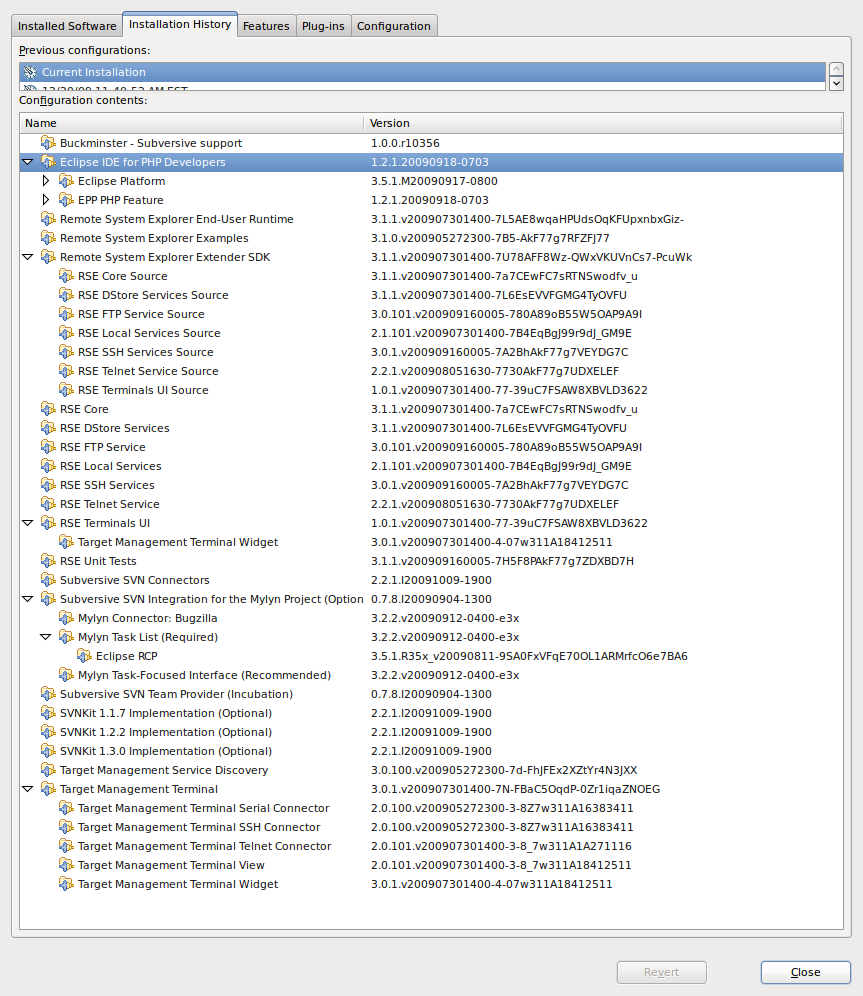Click the Buckminster - Subversive support icon
863x996 pixels.
[x=48, y=143]
